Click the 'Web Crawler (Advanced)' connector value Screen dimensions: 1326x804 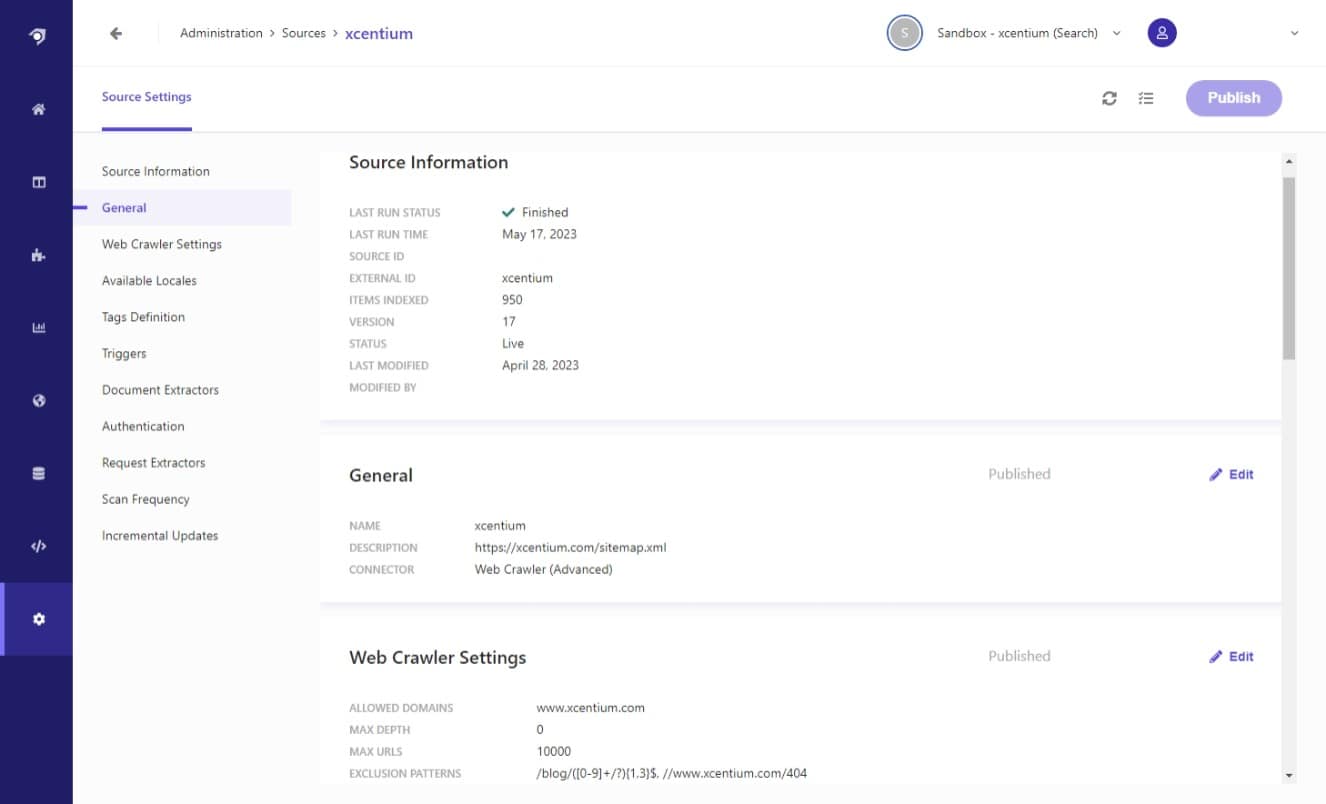[543, 570]
